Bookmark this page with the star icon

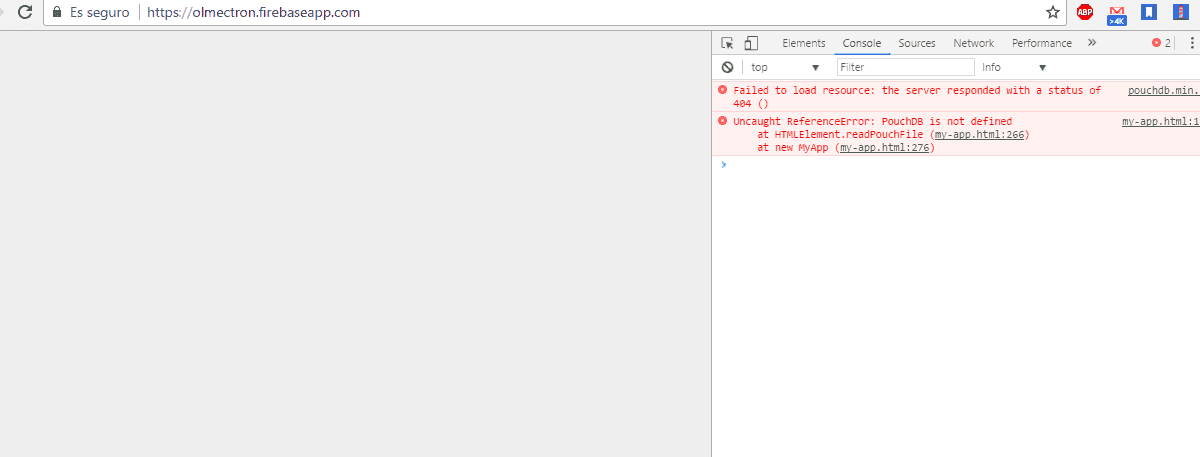pyautogui.click(x=1052, y=13)
